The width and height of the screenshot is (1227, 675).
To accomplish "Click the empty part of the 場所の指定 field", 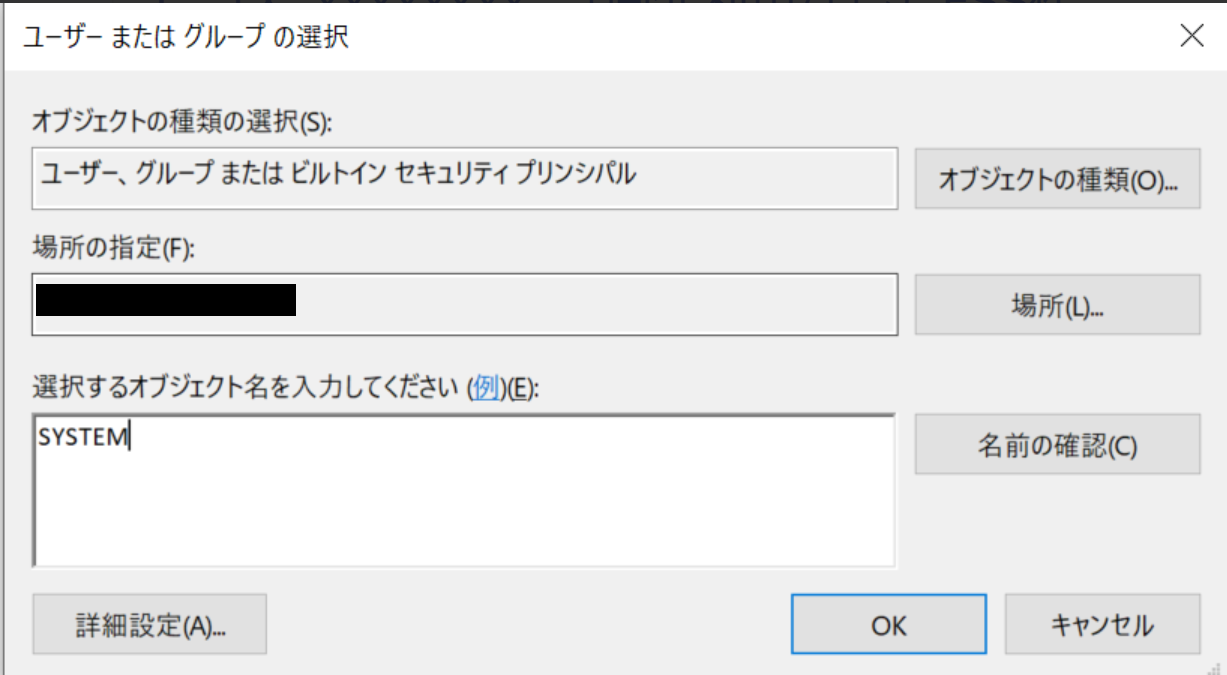I will tap(595, 304).
